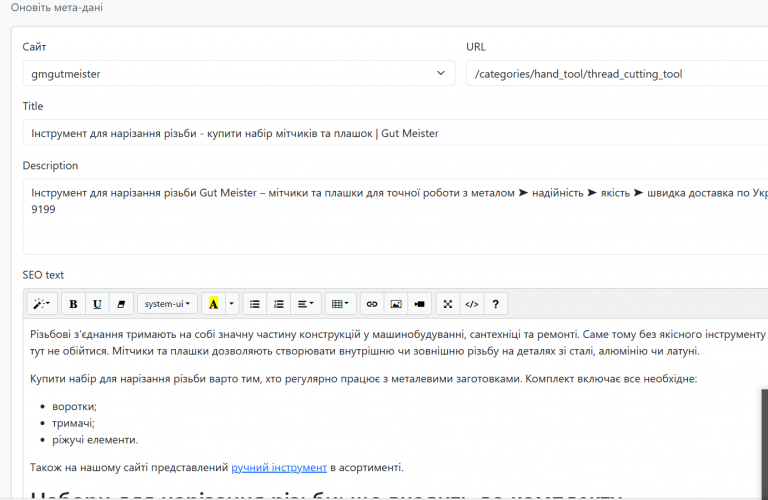Open the Сайт dropdown showing gmgutmeister
The height and width of the screenshot is (500, 768).
[239, 73]
